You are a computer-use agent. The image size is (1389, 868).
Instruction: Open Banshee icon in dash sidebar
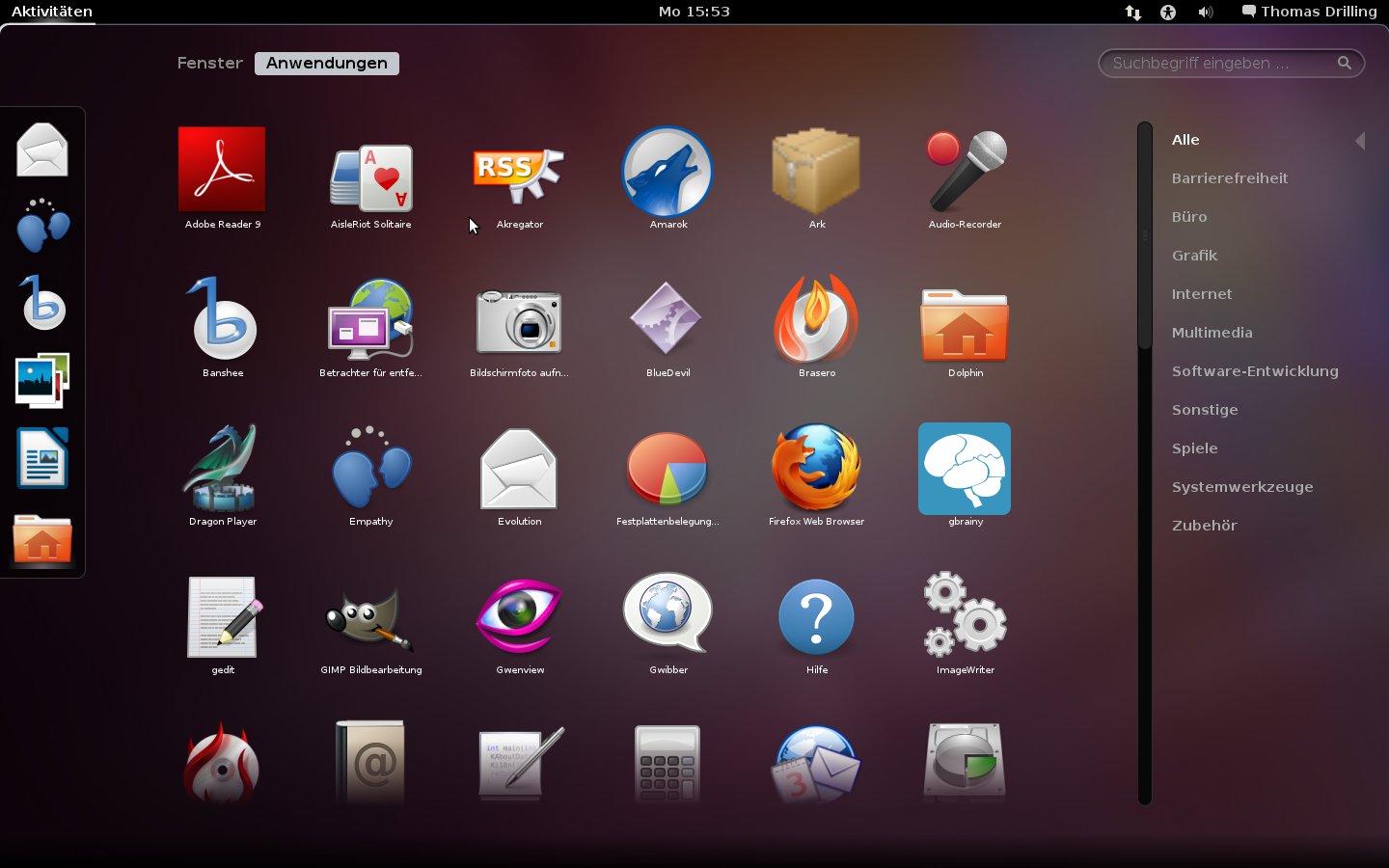click(42, 303)
